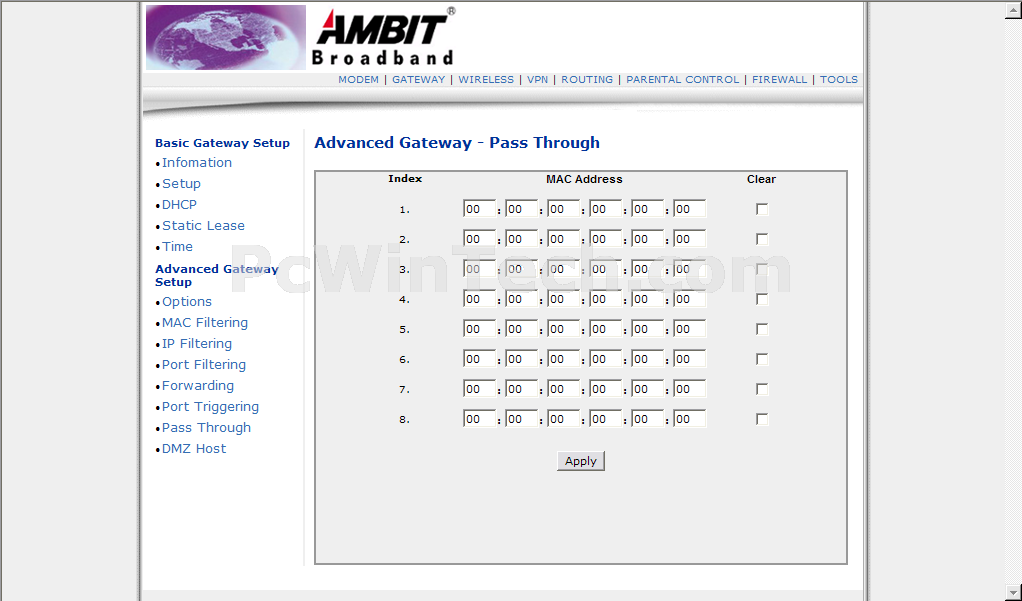The image size is (1022, 601).
Task: Open the PARENTAL CONTROL menu
Action: [x=682, y=80]
